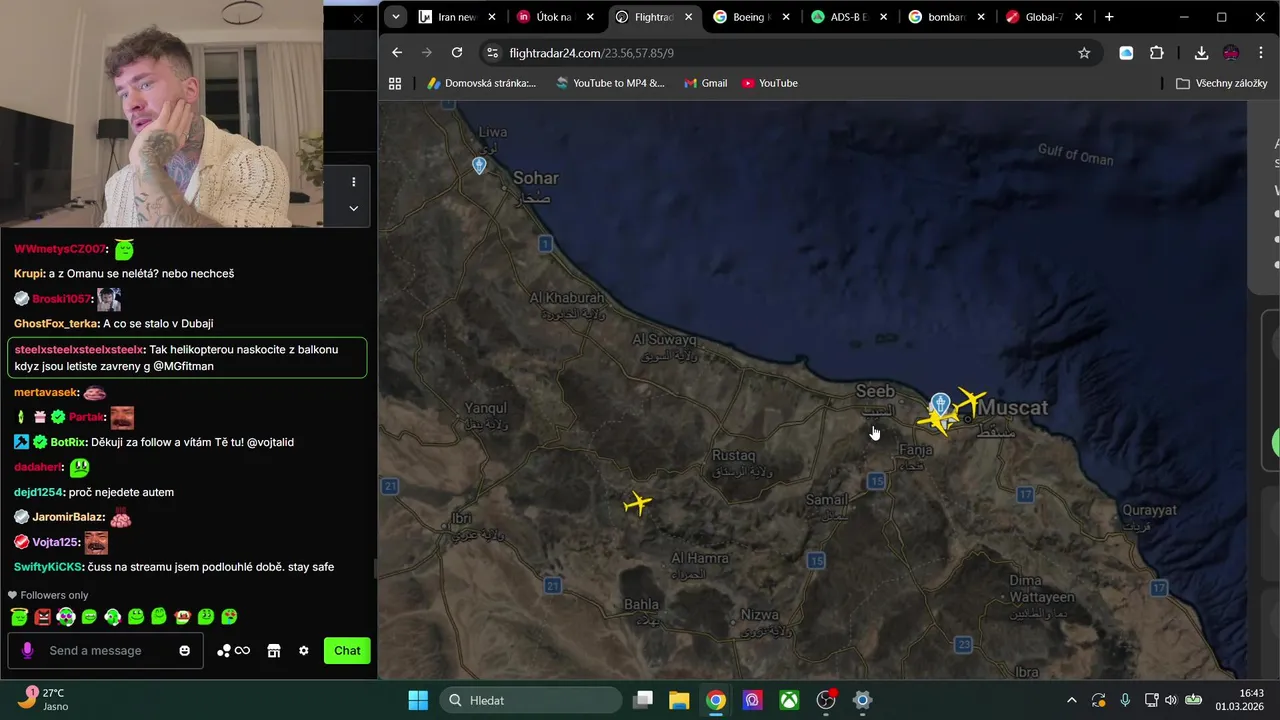The height and width of the screenshot is (720, 1280).
Task: Click username Krupi in chat
Action: click(x=28, y=274)
